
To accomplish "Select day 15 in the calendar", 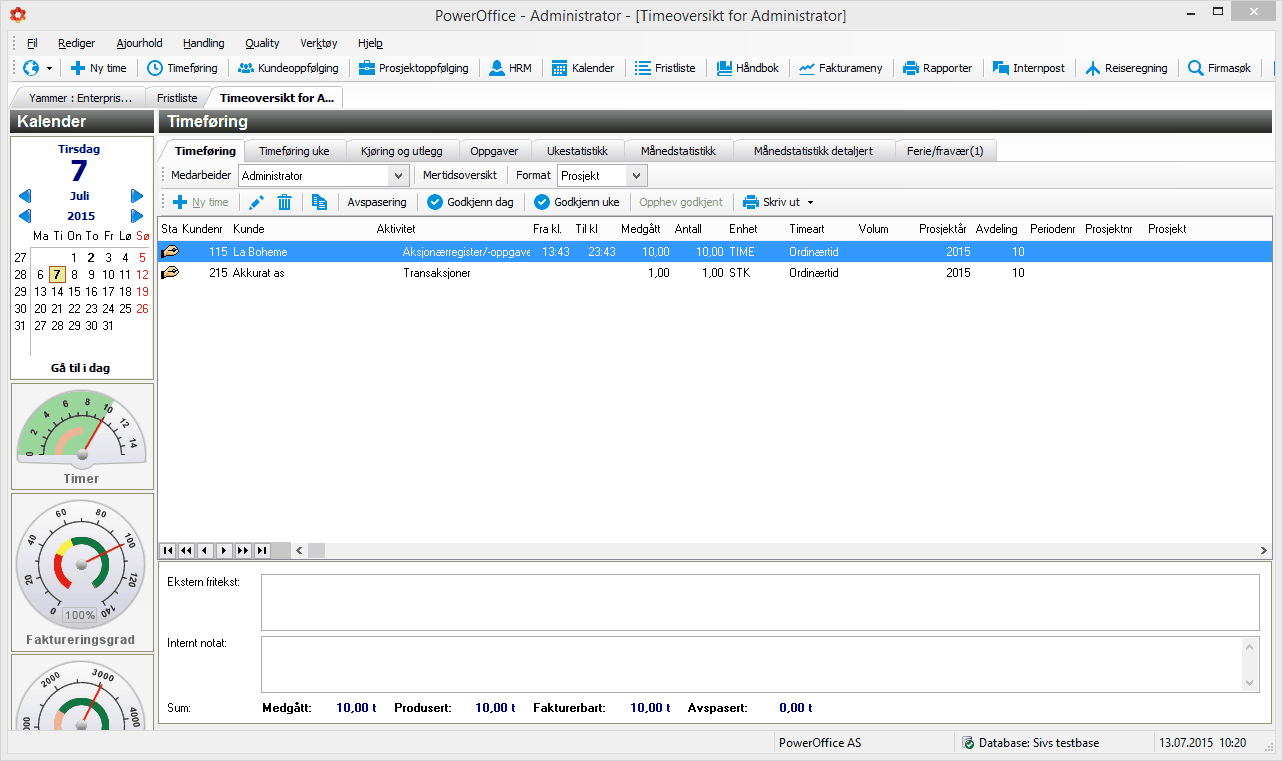I will tap(74, 291).
